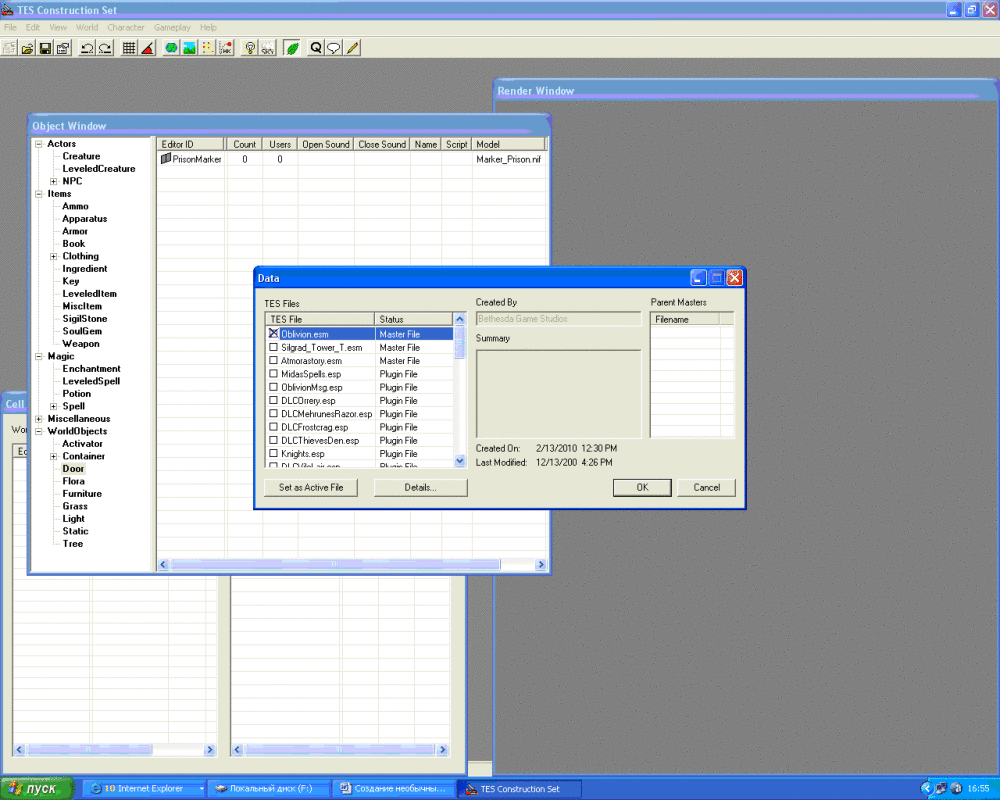Open the Windows пуск start button
The width and height of the screenshot is (1000, 800).
(x=37, y=789)
